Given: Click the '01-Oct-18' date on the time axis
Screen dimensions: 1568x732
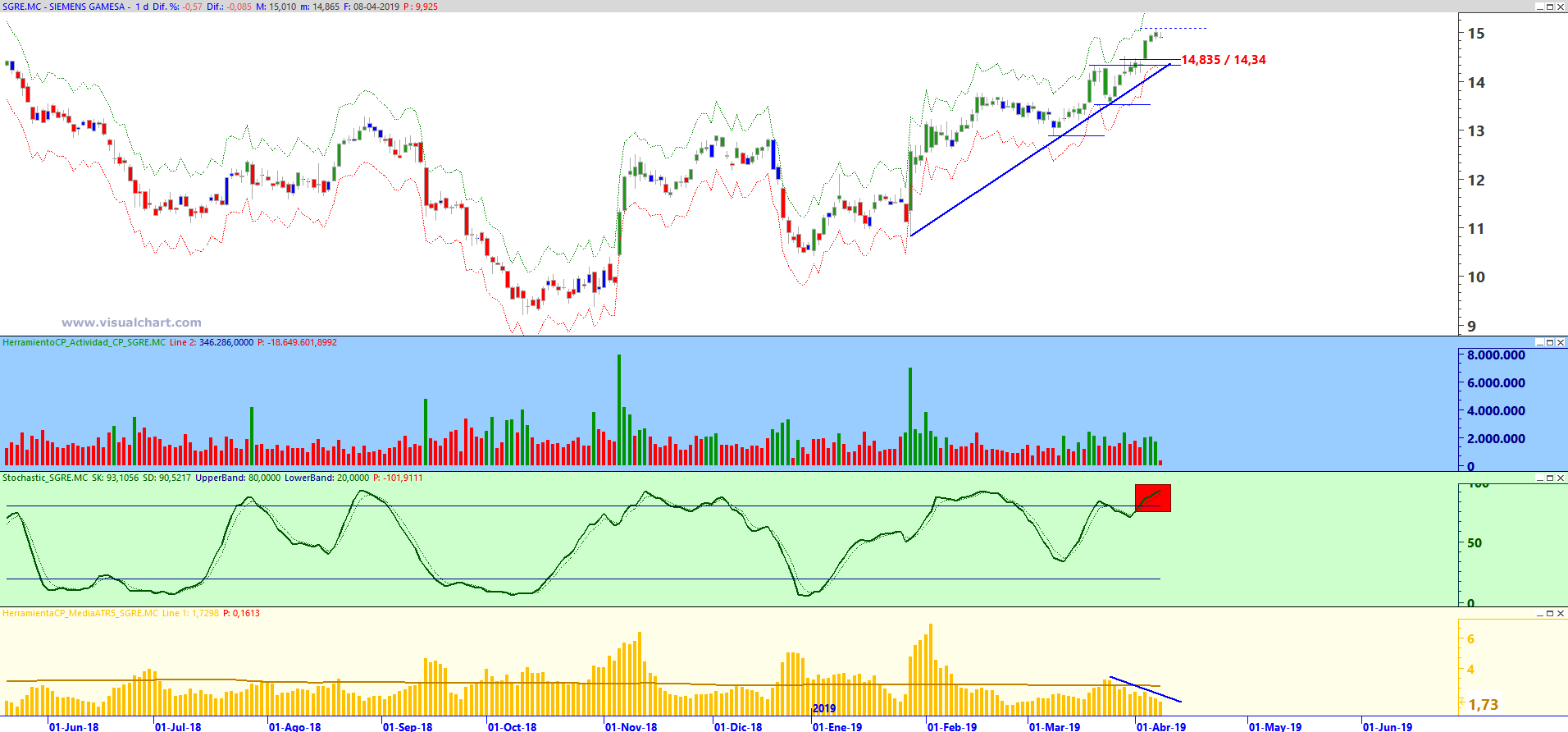Looking at the screenshot, I should [513, 726].
